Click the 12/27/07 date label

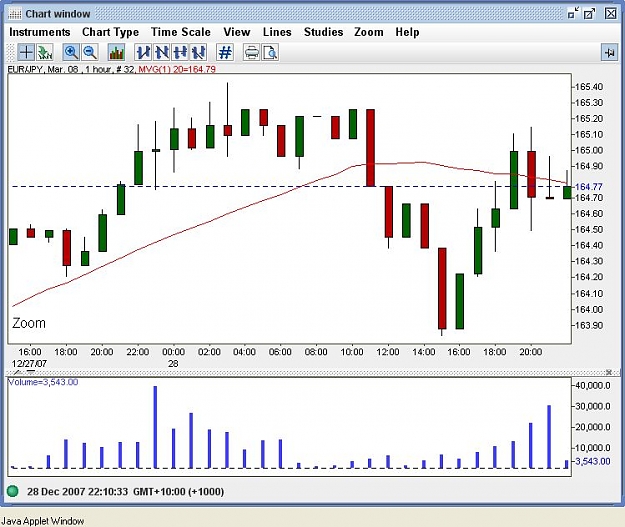click(x=29, y=364)
